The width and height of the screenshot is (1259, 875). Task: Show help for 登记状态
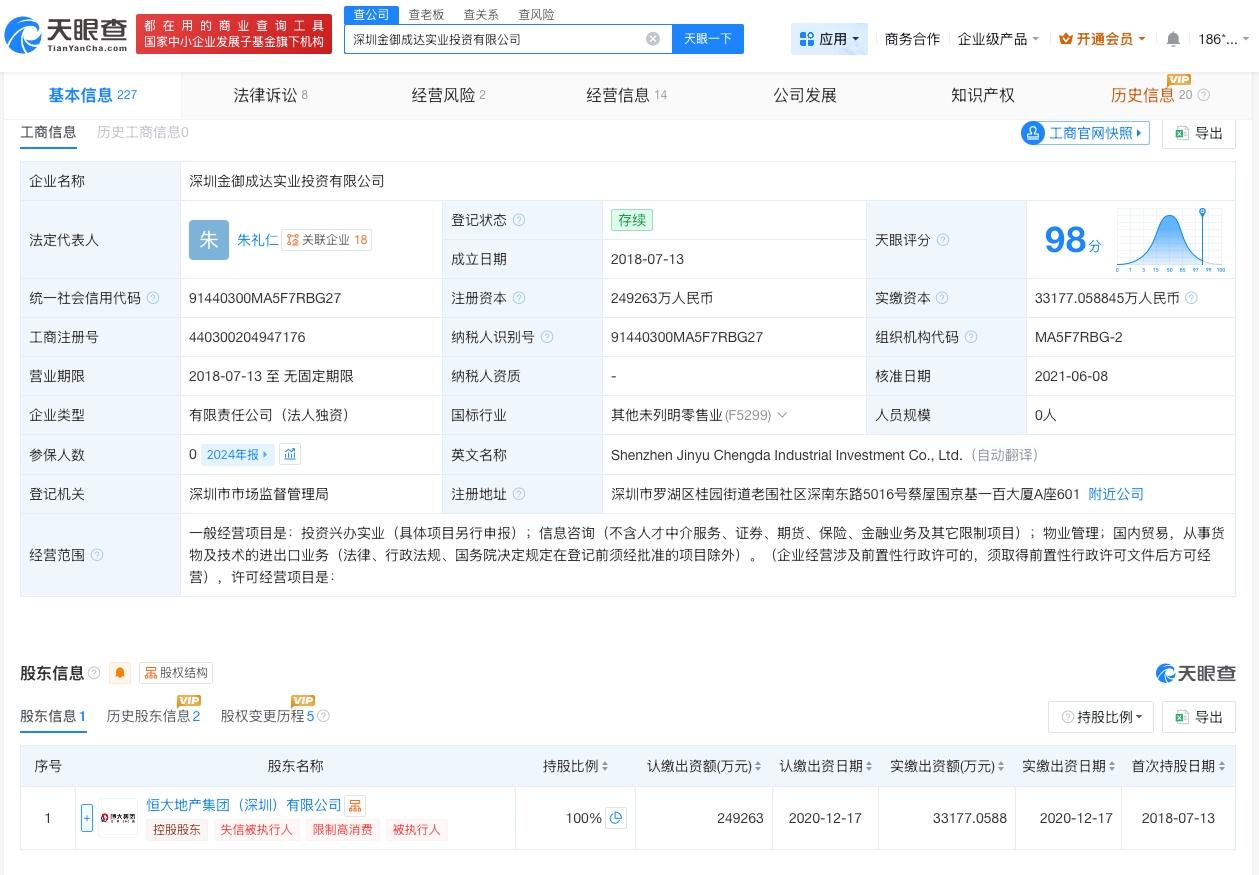click(518, 220)
